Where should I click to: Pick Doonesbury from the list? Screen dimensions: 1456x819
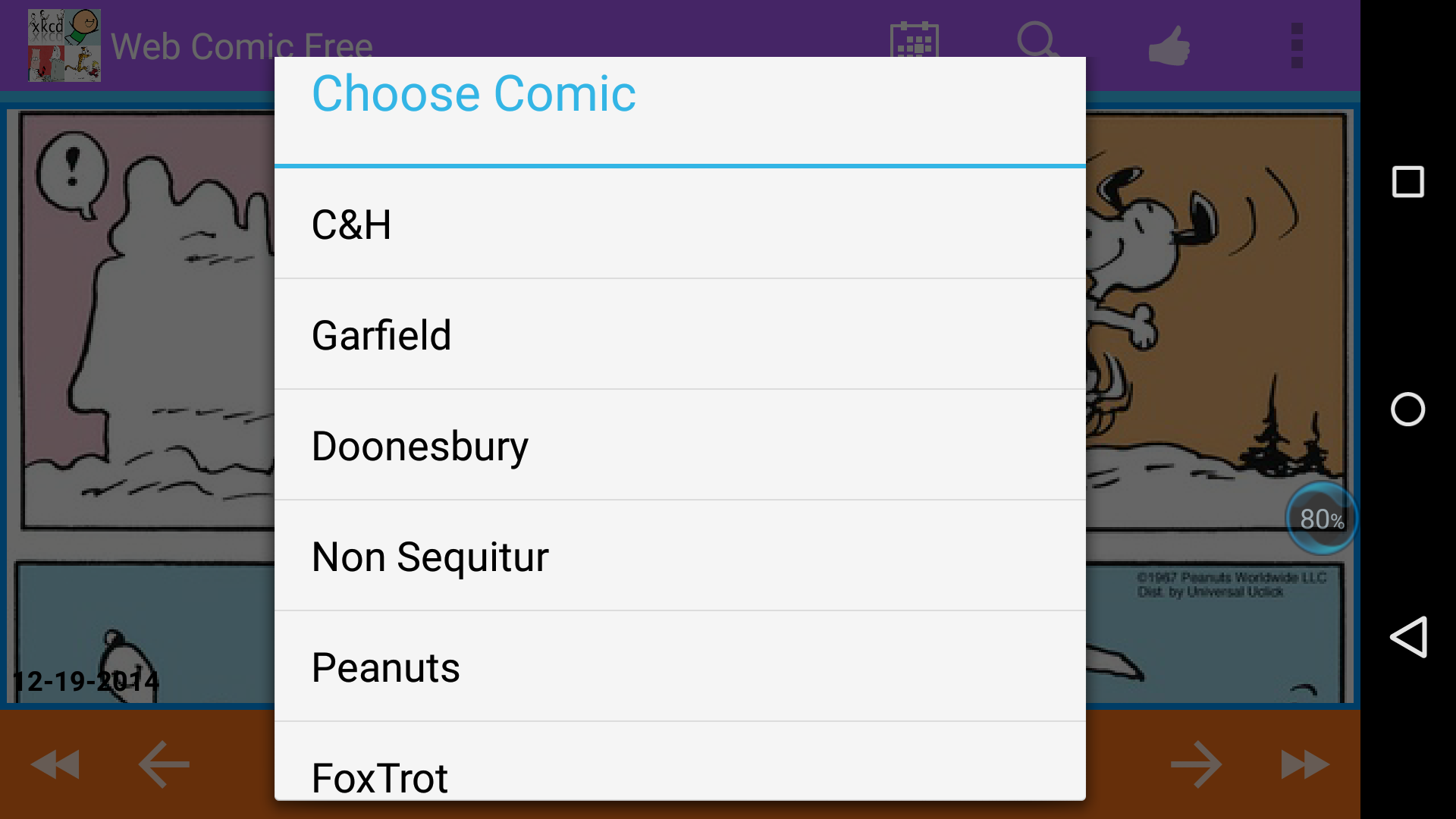click(x=679, y=446)
